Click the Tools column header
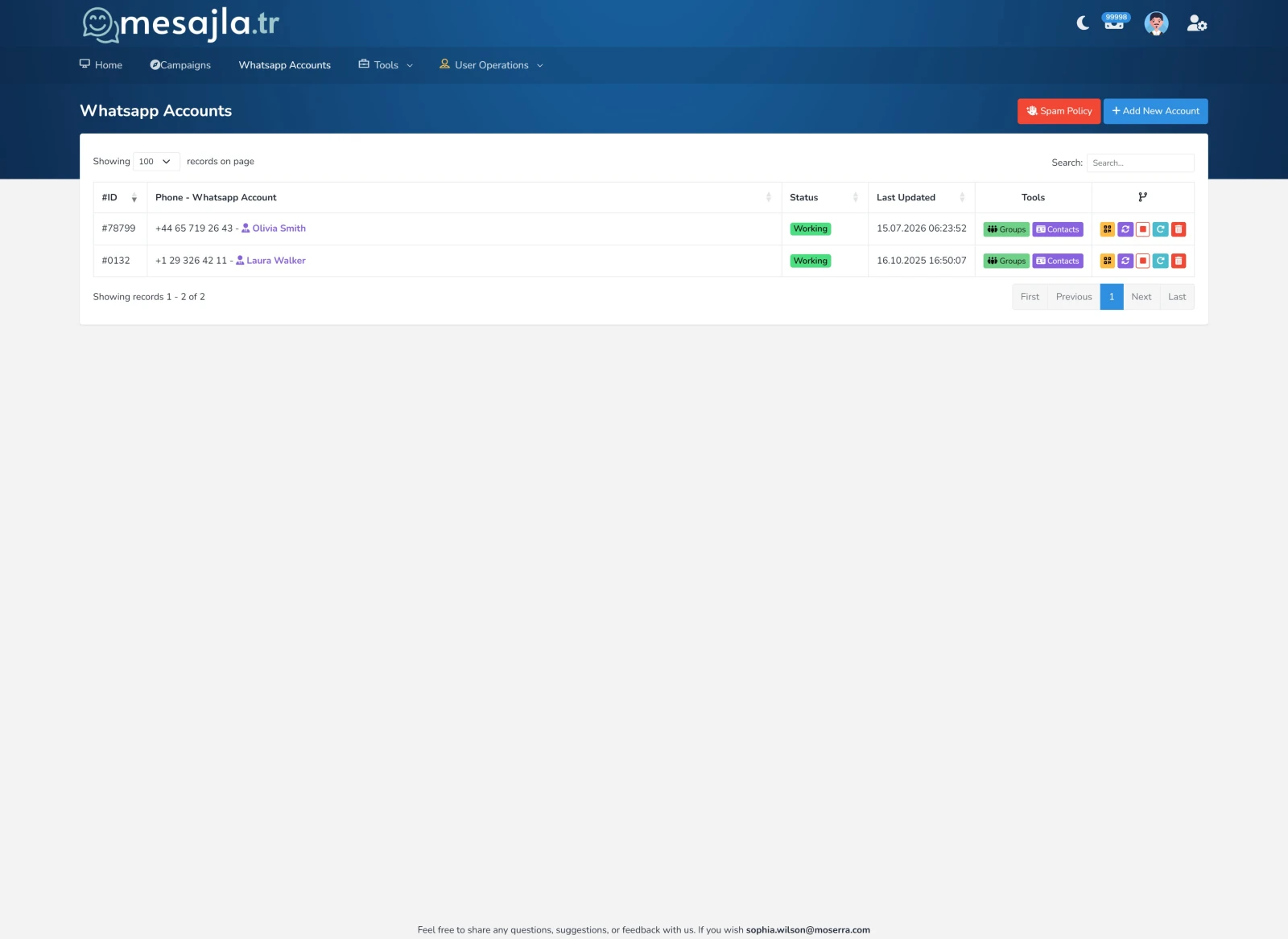Screen dimensions: 1288x939 [1033, 198]
